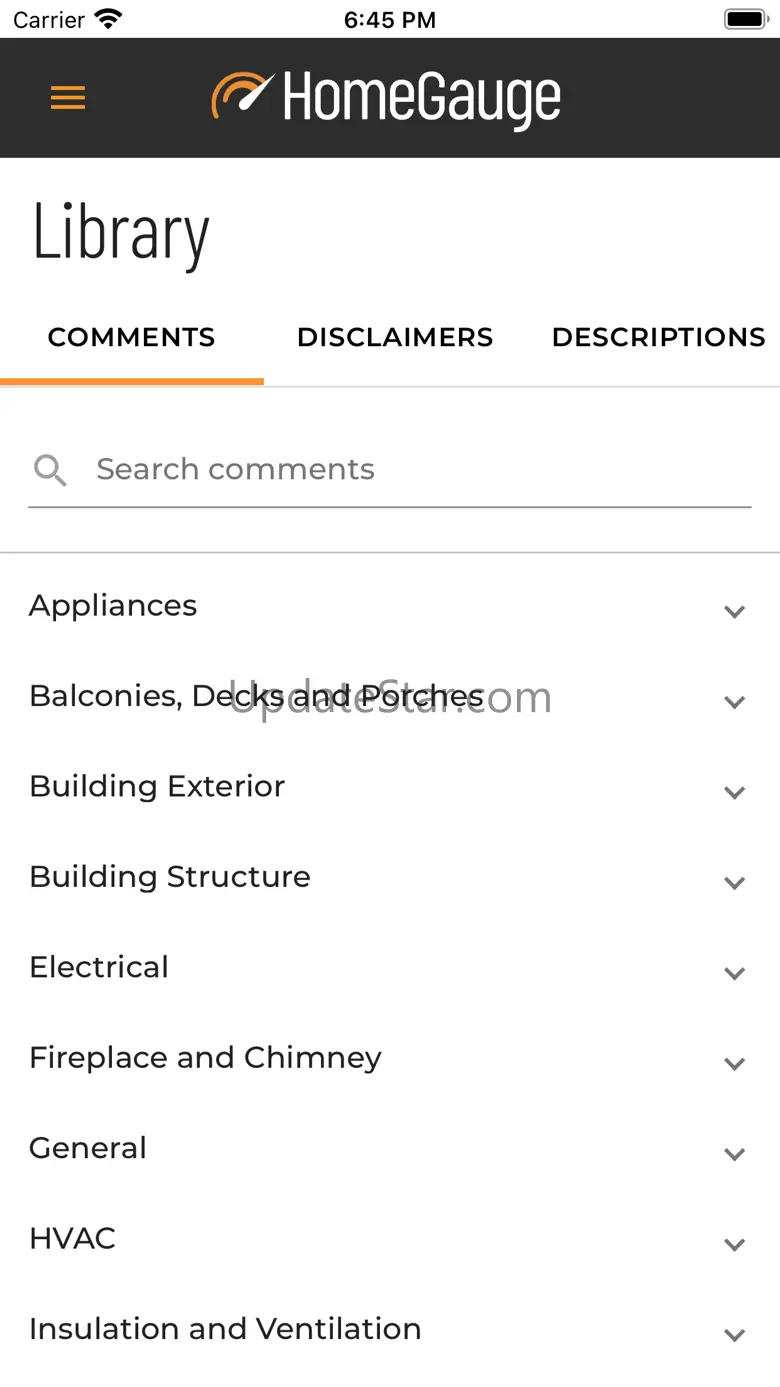Click the Wi-Fi status icon
The height and width of the screenshot is (1387, 780).
pyautogui.click(x=108, y=19)
